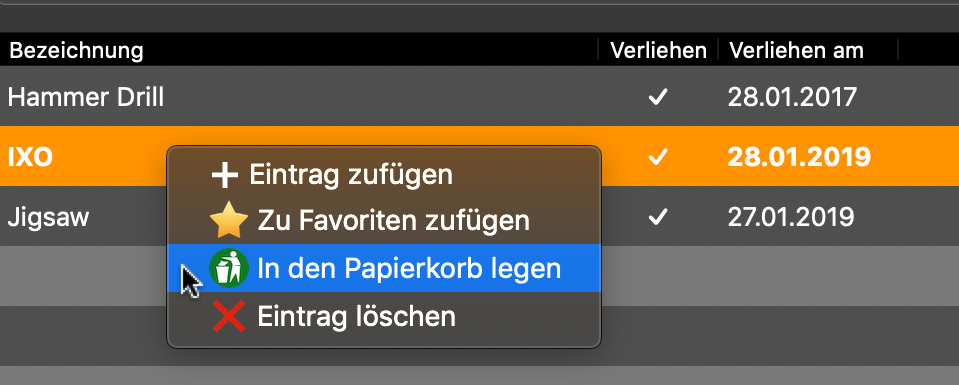Toggle Verliehen checkmark for Hammer Drill
The width and height of the screenshot is (959, 385).
pos(657,97)
